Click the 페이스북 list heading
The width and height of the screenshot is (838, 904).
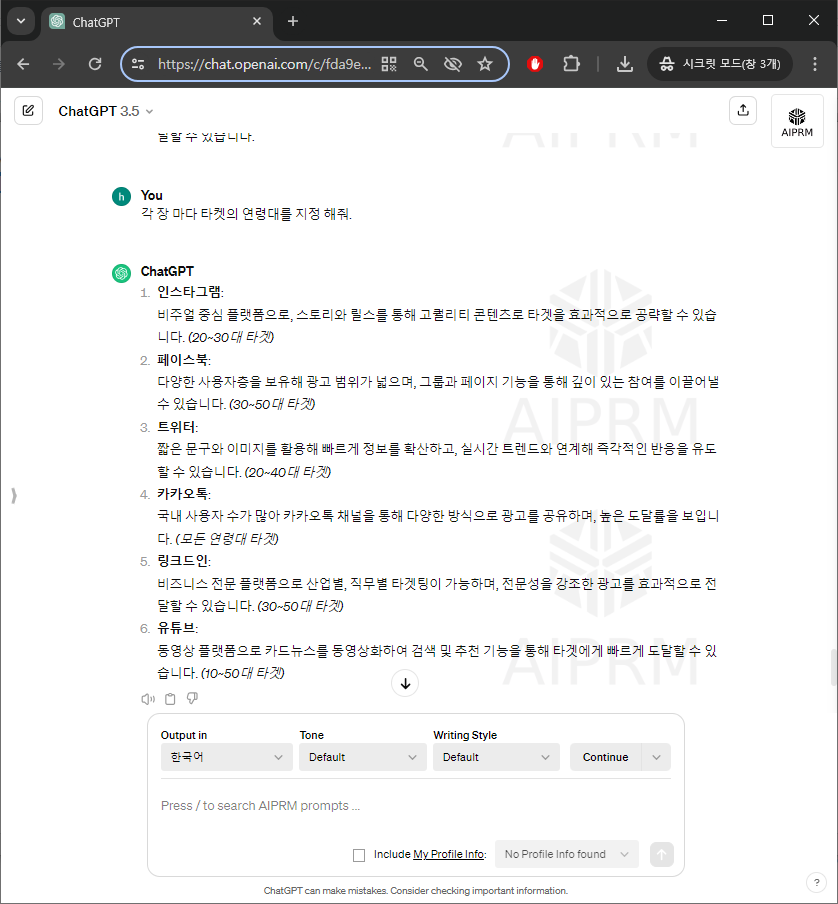coord(183,360)
